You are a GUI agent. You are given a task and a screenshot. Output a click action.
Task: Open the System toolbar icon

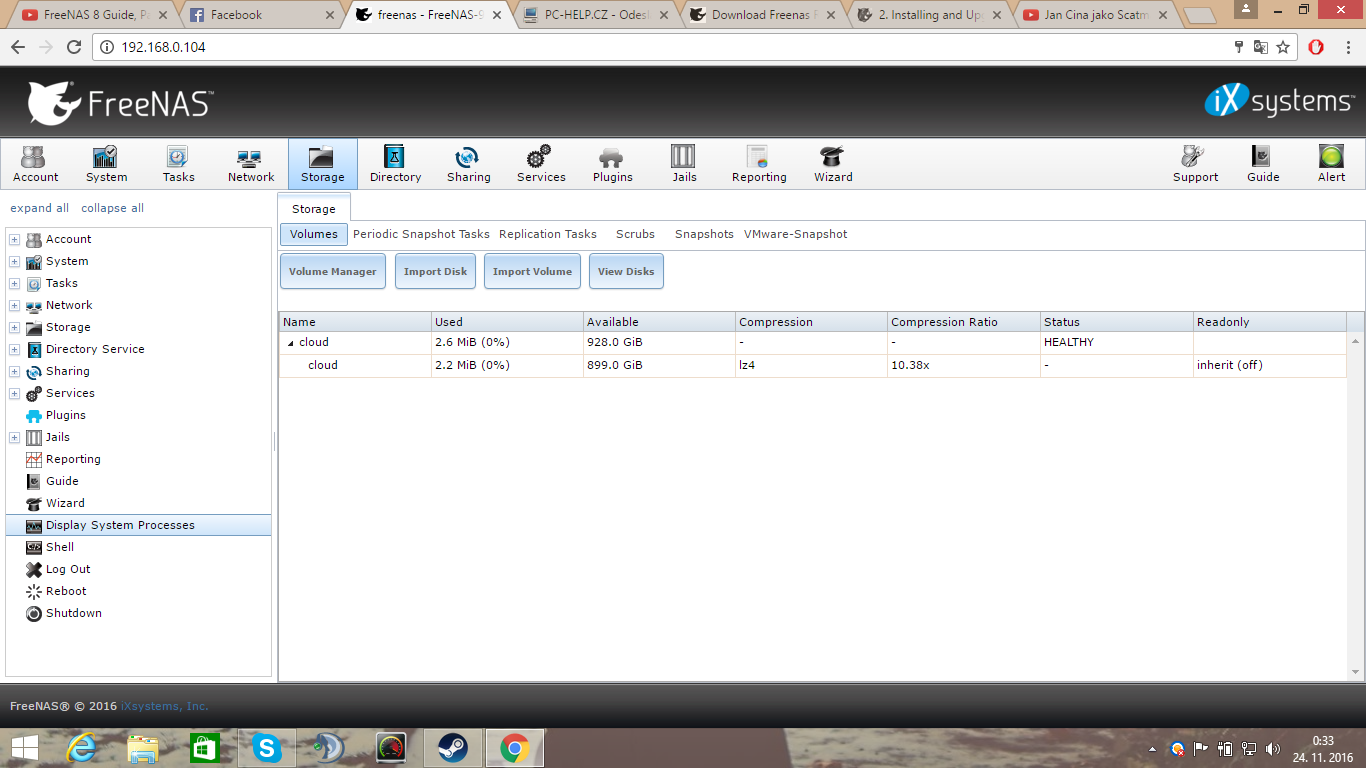(x=106, y=164)
